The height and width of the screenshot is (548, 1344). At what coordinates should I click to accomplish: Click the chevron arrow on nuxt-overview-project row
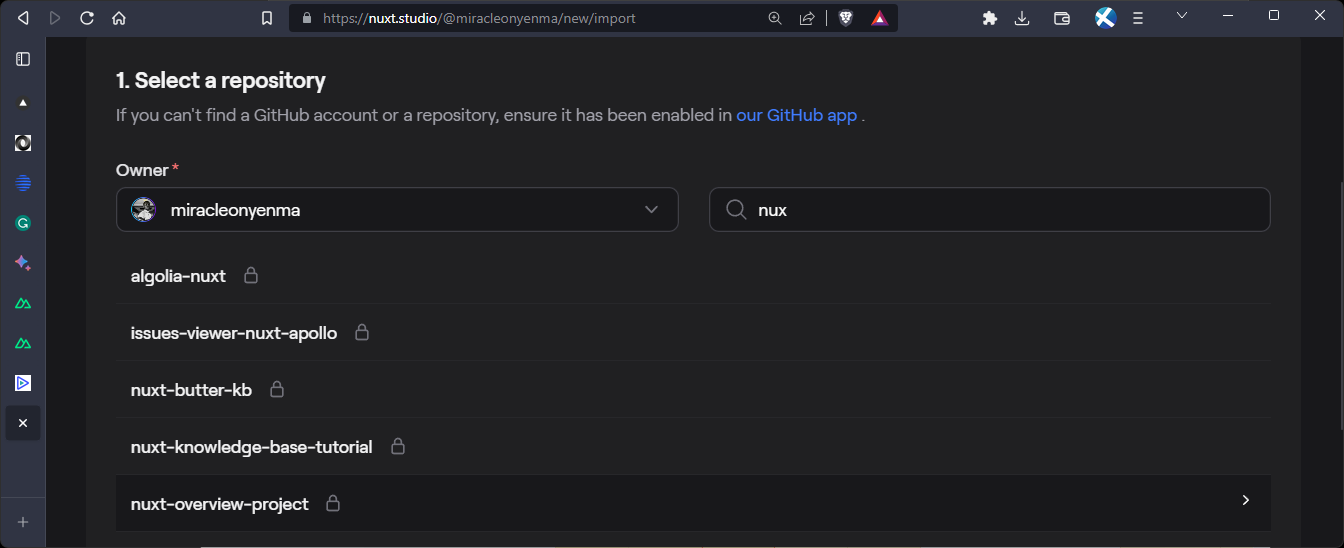tap(1245, 500)
